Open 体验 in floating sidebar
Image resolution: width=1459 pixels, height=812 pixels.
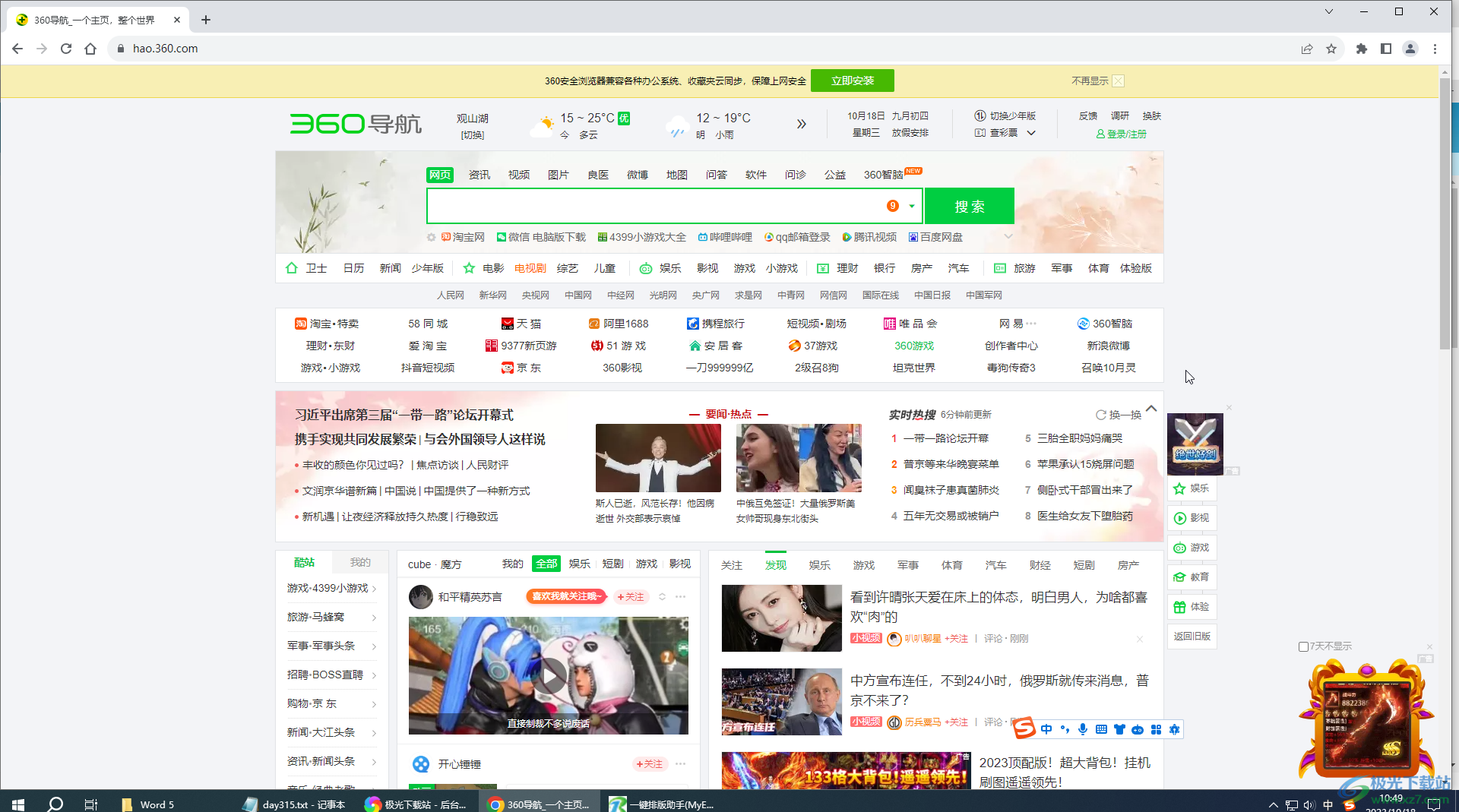(1192, 607)
